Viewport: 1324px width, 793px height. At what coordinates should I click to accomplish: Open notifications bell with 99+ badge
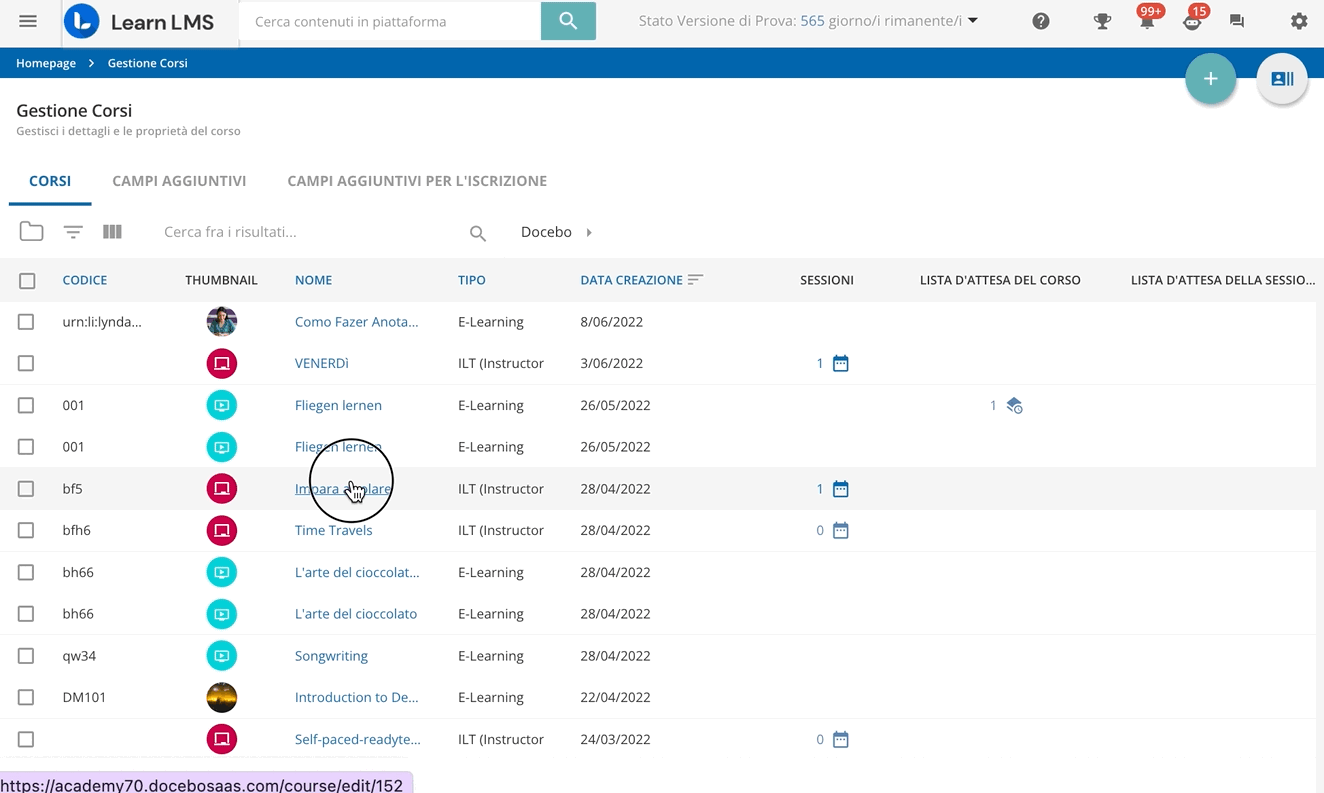pyautogui.click(x=1147, y=21)
